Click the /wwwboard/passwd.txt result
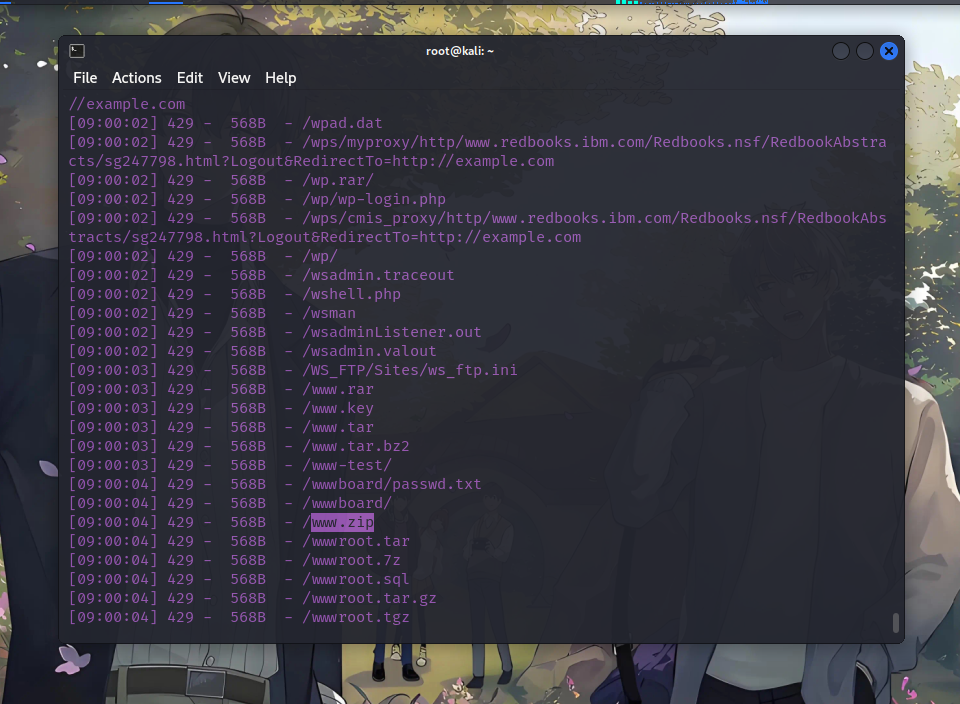The image size is (960, 704). (x=392, y=484)
